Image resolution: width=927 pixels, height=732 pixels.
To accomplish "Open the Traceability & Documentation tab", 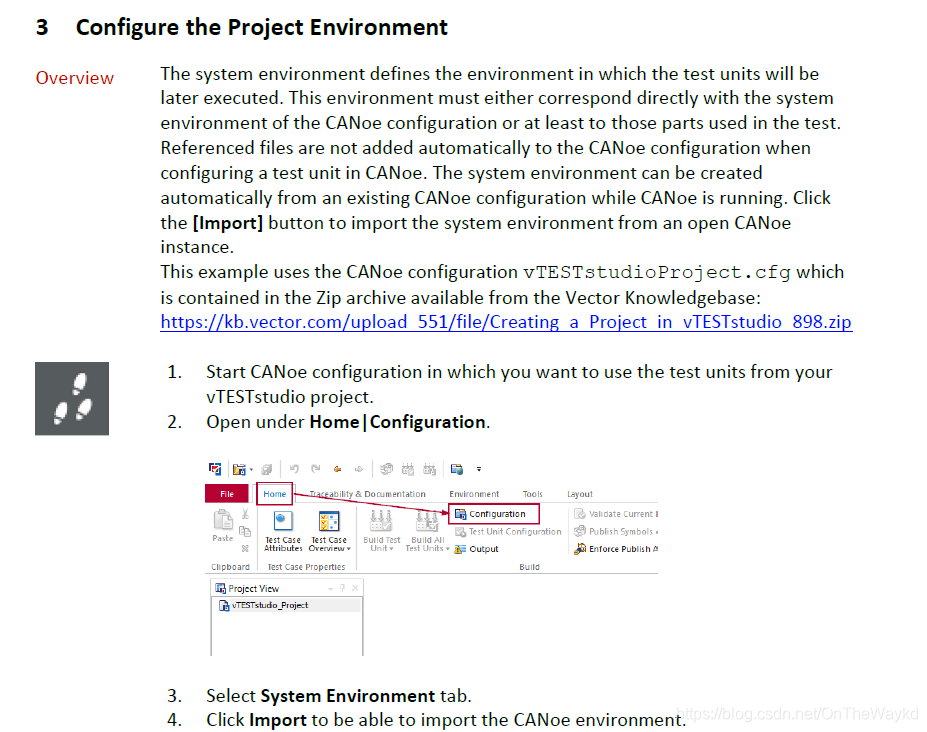I will pyautogui.click(x=367, y=494).
